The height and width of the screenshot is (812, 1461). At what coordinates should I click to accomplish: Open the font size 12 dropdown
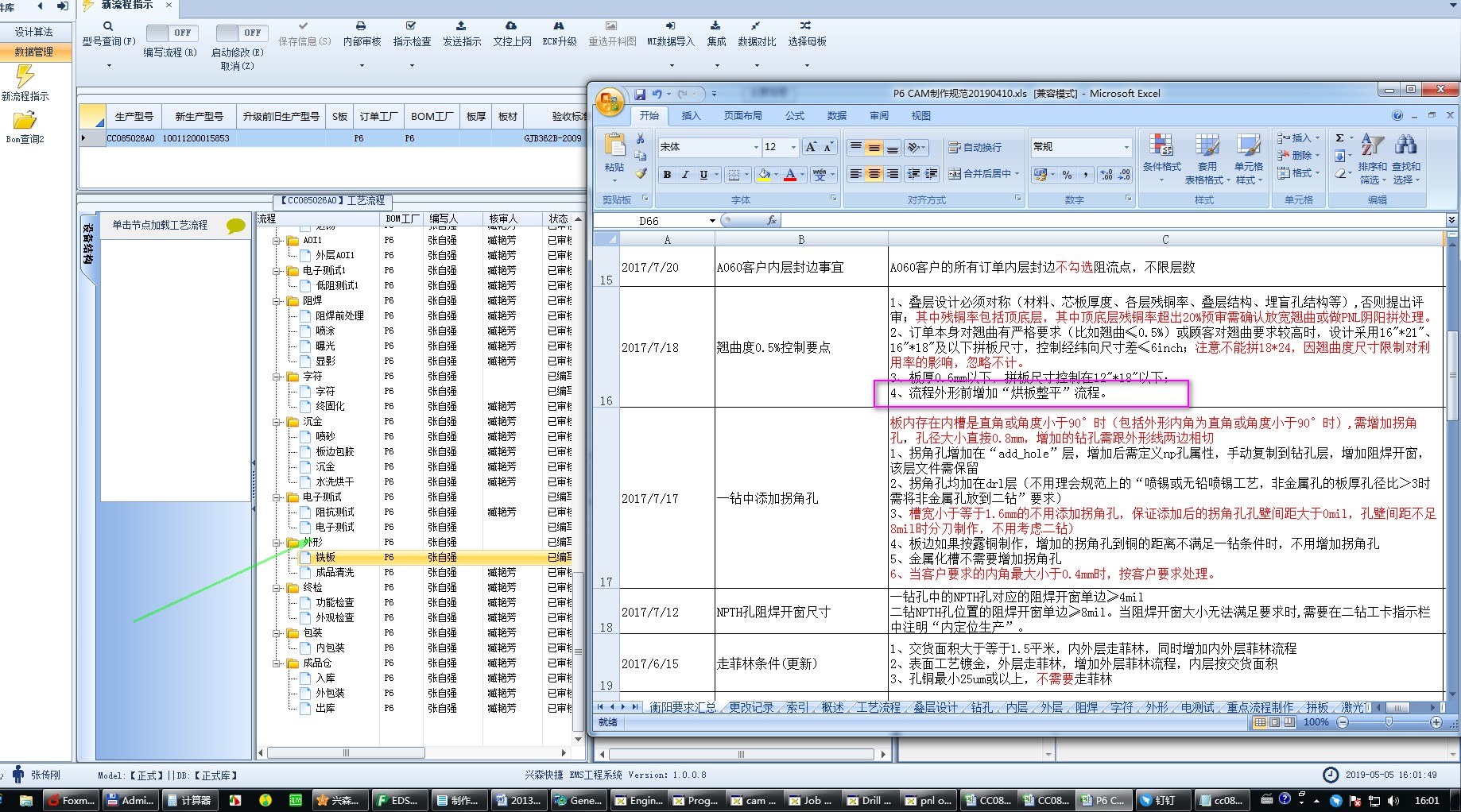tap(793, 147)
